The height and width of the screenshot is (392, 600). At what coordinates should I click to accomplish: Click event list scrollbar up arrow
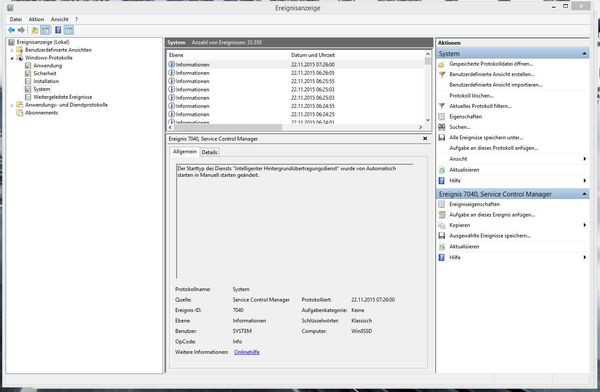pyautogui.click(x=428, y=54)
